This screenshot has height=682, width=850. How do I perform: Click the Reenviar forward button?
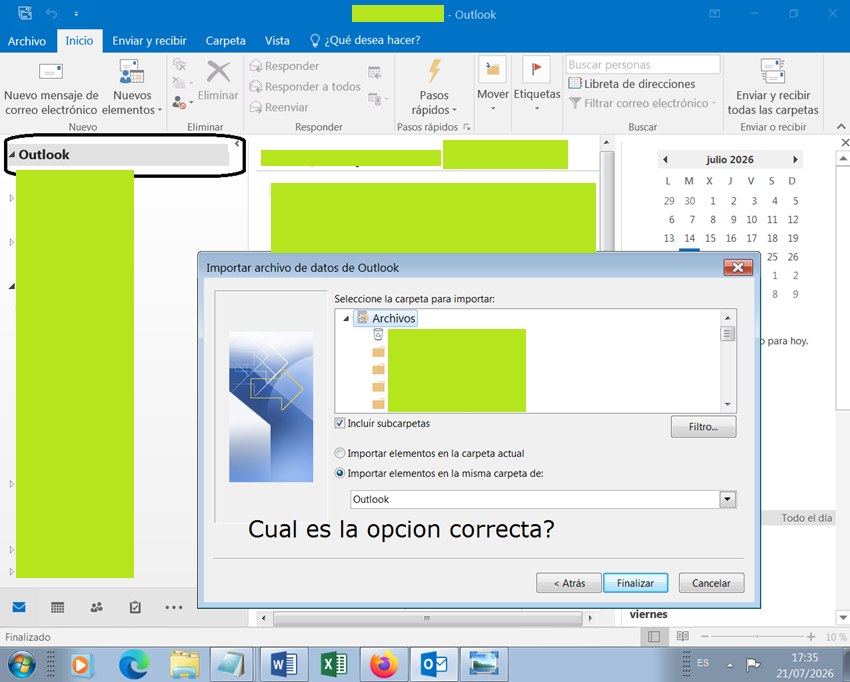click(x=279, y=107)
